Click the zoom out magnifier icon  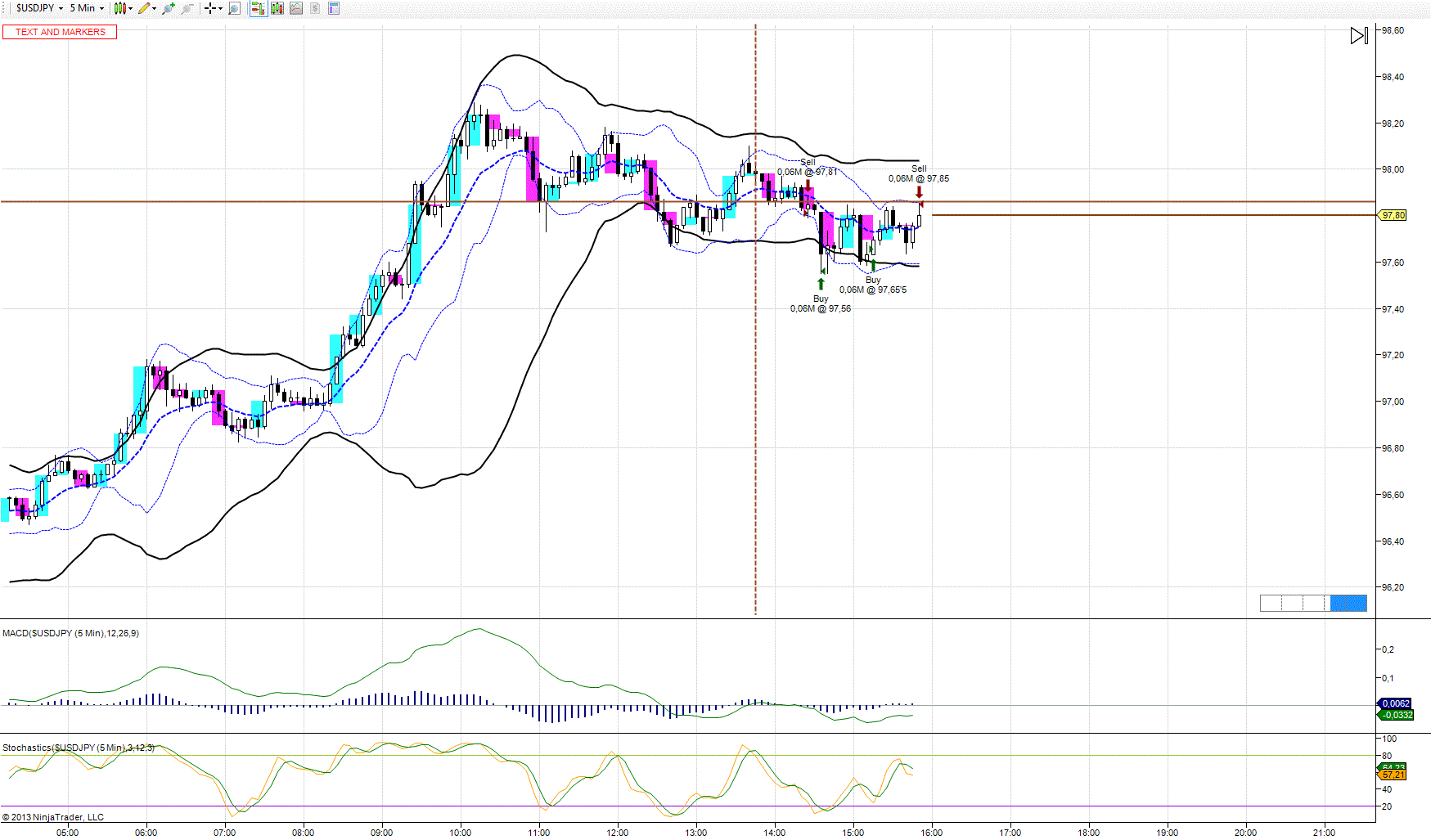click(187, 8)
